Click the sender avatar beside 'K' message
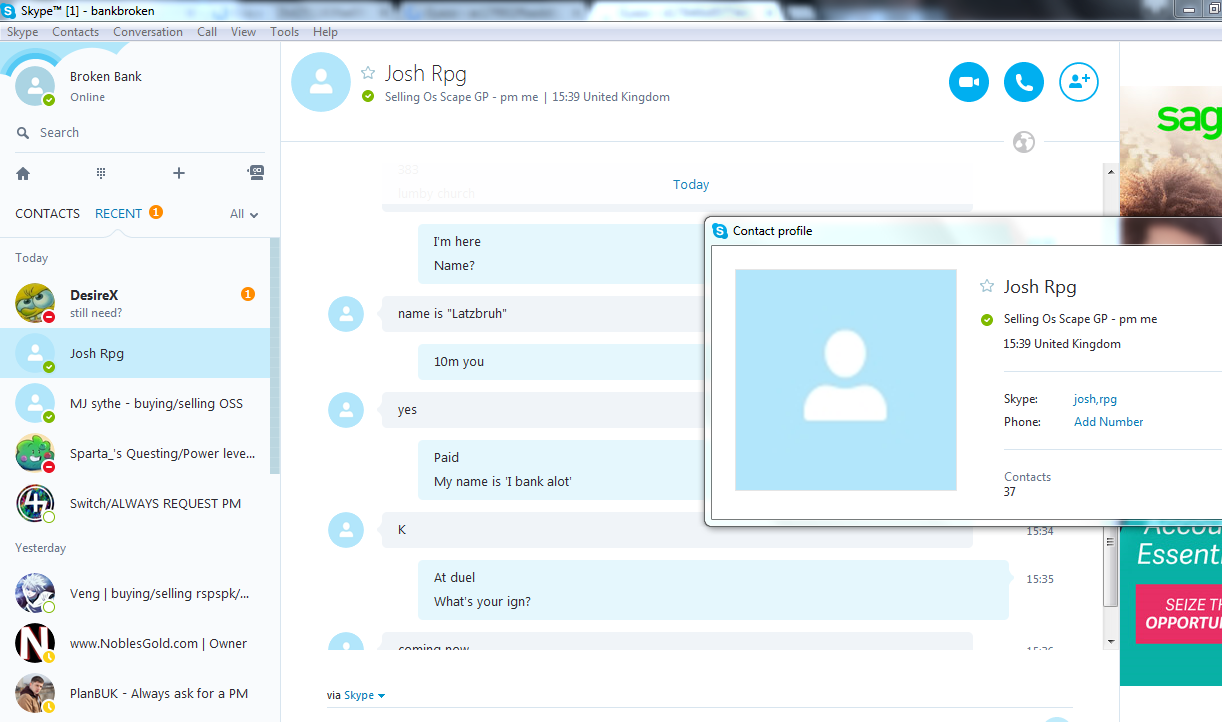The width and height of the screenshot is (1222, 722). [x=346, y=530]
